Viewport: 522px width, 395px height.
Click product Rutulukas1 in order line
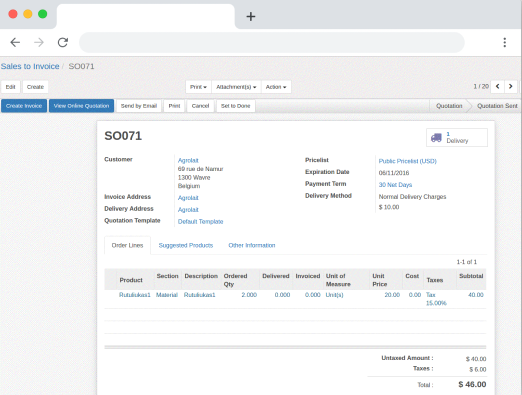[135, 295]
